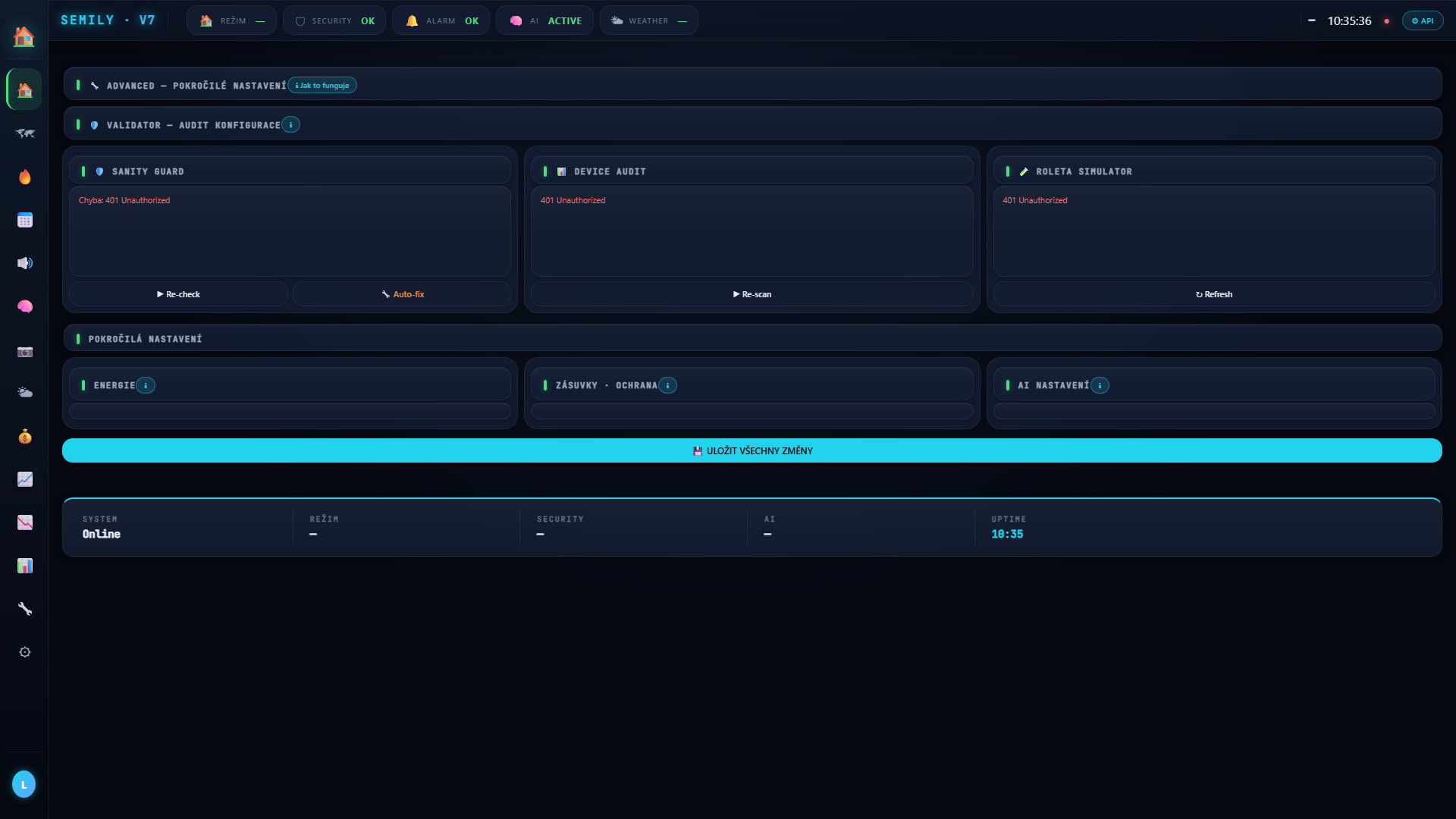Click the Alarm OK status pill
The width and height of the screenshot is (1456, 819).
pyautogui.click(x=441, y=20)
